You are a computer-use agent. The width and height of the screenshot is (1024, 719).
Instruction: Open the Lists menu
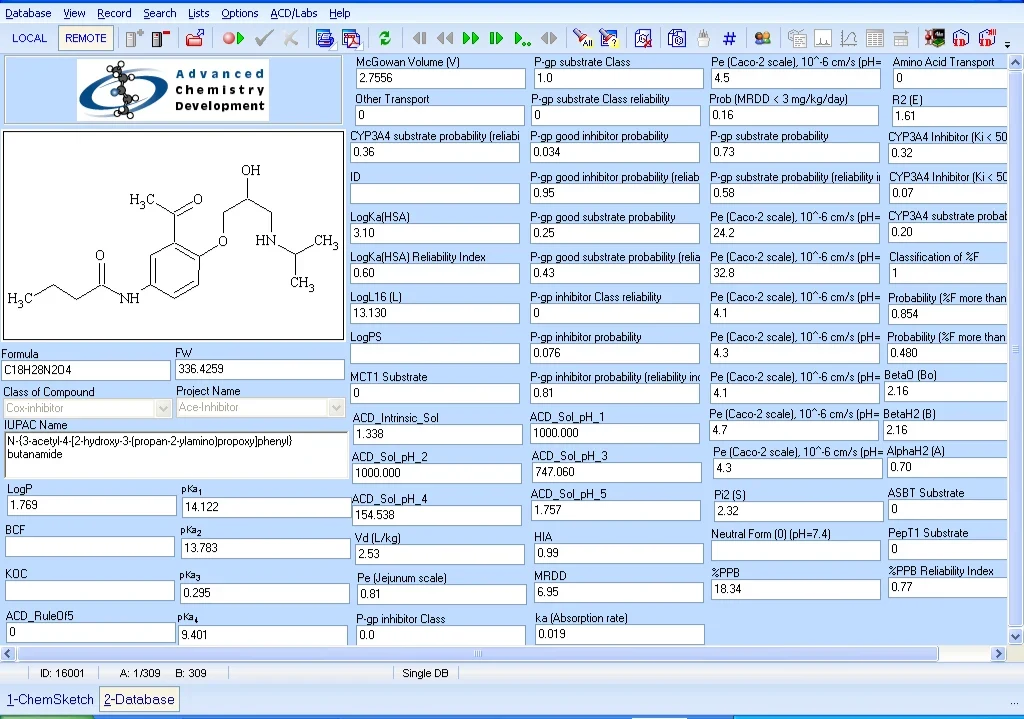[x=199, y=13]
